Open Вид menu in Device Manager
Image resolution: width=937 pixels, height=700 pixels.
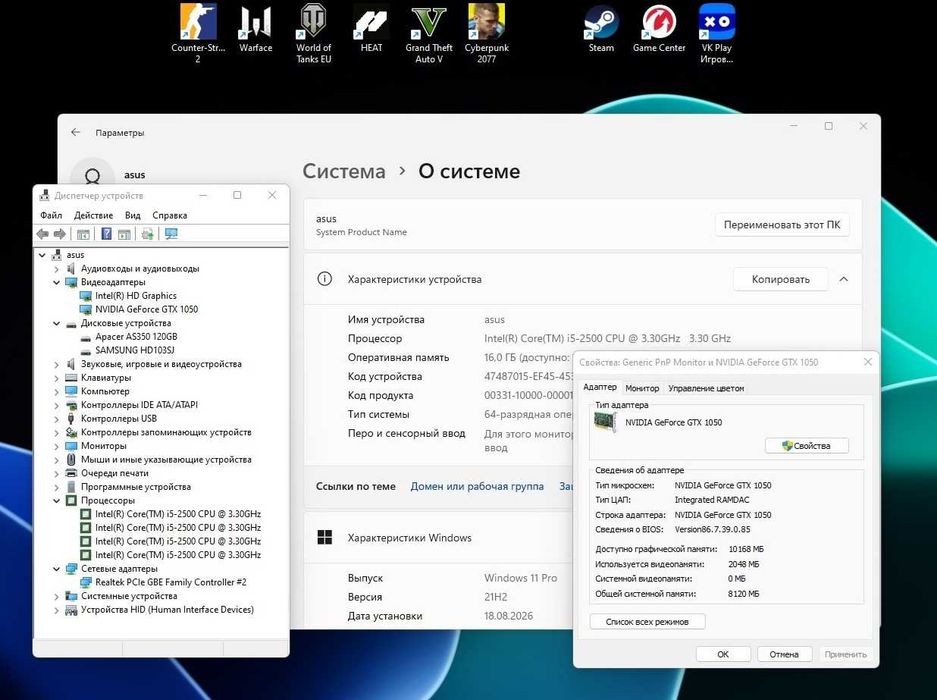[133, 215]
